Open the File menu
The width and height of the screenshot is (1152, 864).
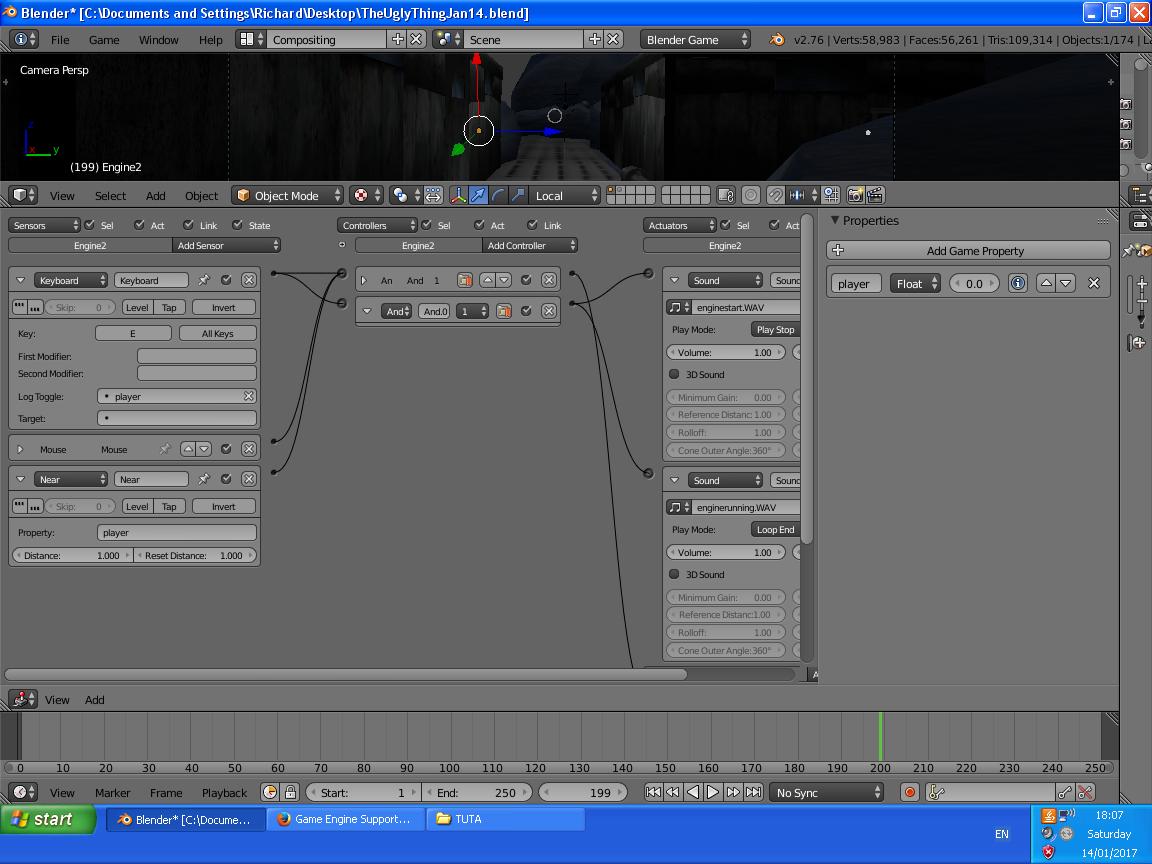(x=60, y=40)
